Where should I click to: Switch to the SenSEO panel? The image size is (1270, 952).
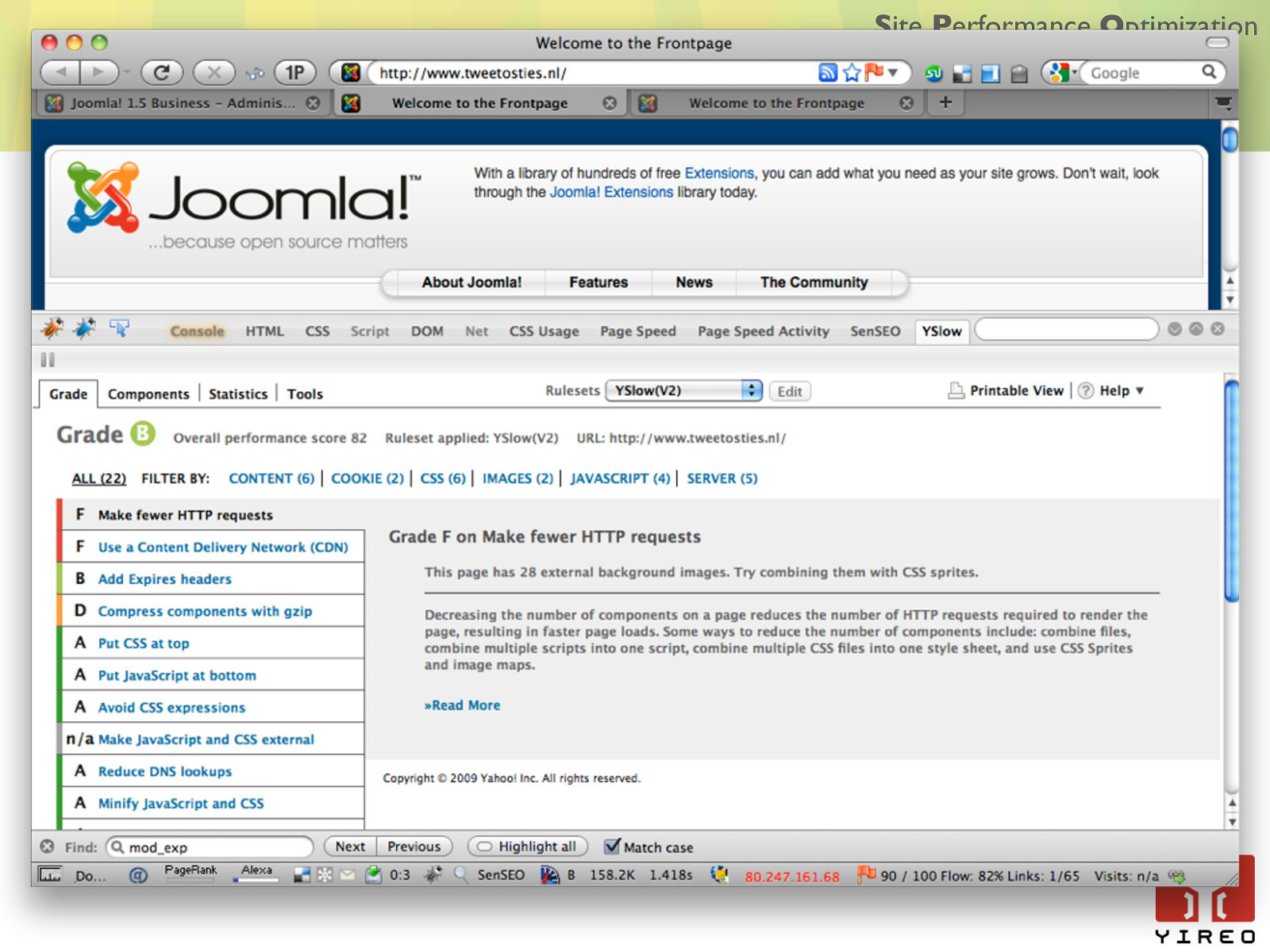tap(876, 332)
